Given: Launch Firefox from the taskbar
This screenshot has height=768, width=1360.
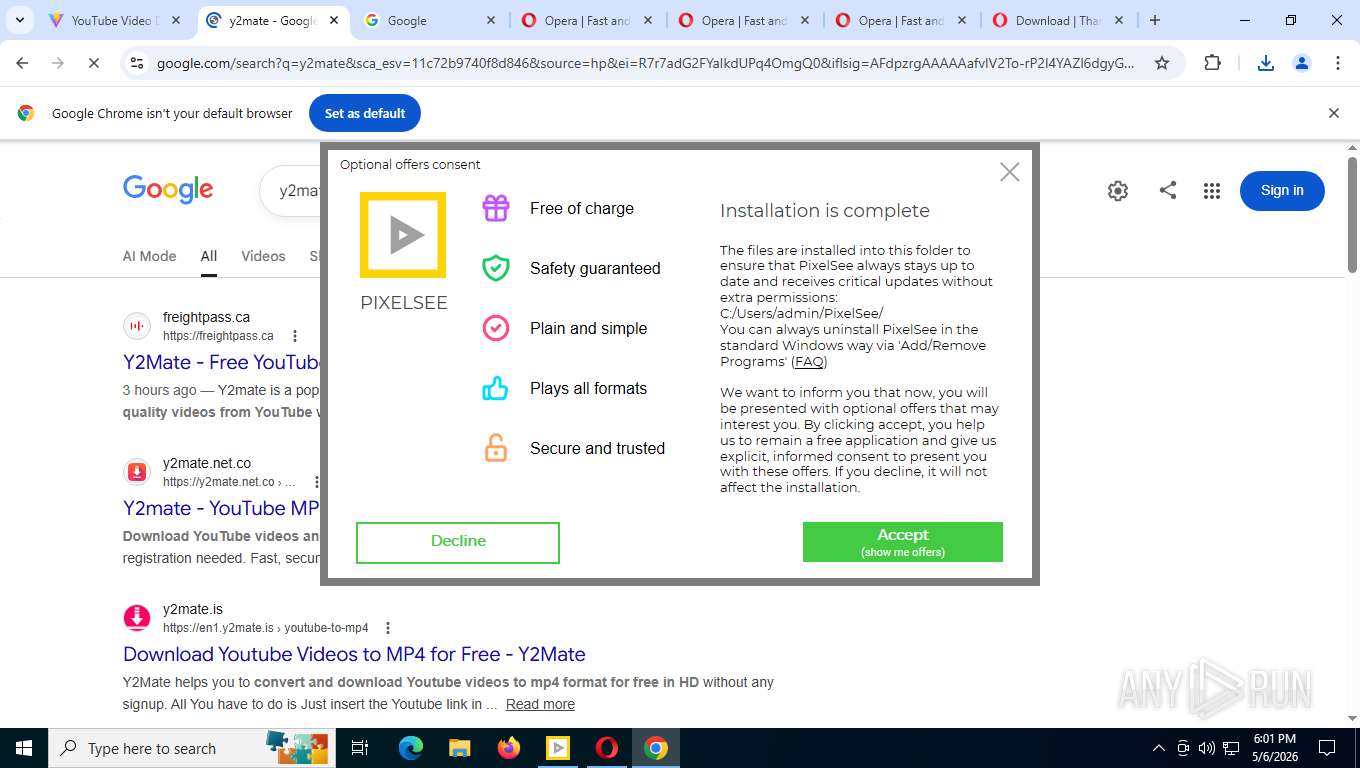Looking at the screenshot, I should [x=508, y=748].
